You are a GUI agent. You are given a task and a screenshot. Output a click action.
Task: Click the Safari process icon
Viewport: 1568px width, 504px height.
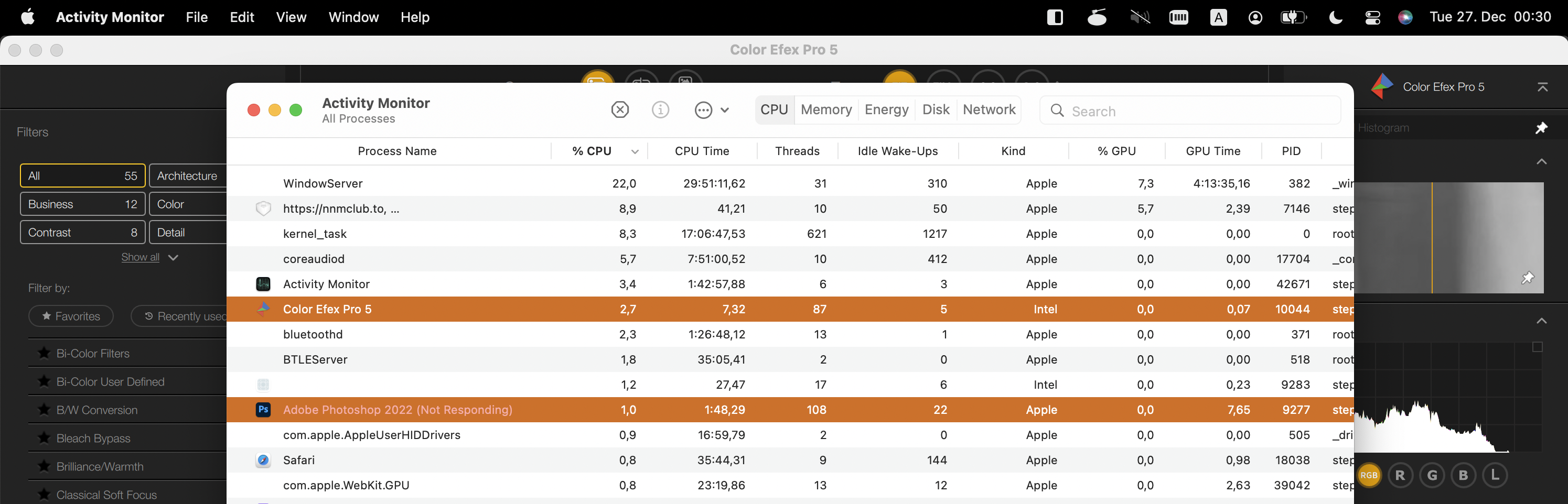coord(263,460)
